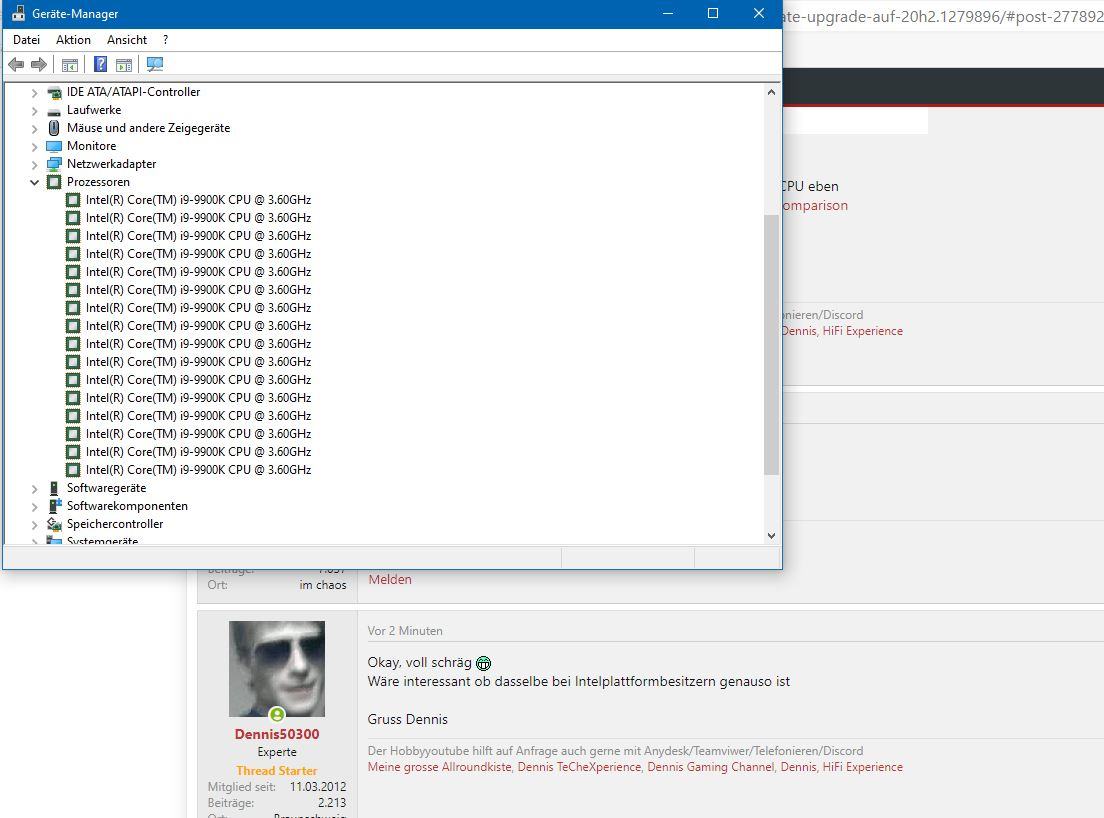This screenshot has height=818, width=1104.
Task: Select the Prozessoren tree label
Action: 98,182
